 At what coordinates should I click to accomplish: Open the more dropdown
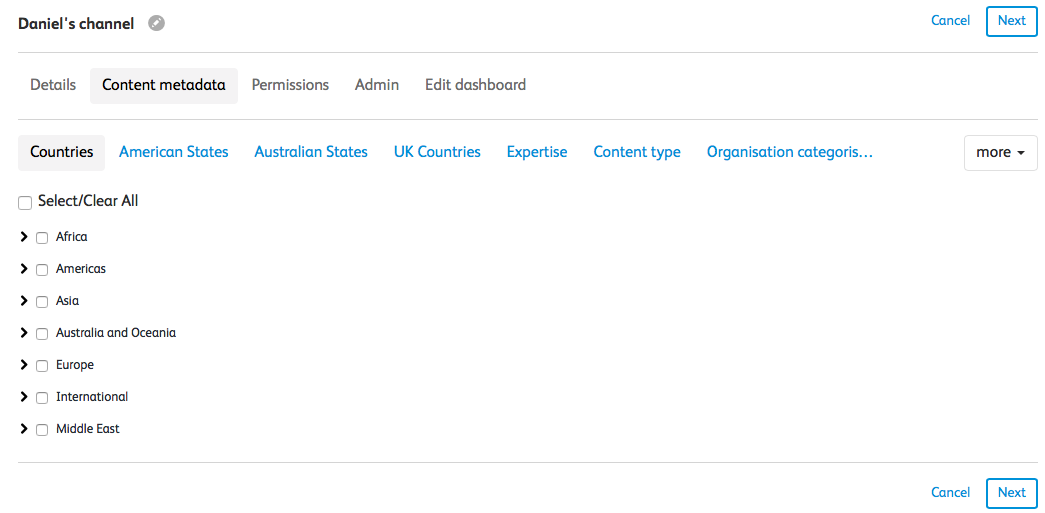1001,153
